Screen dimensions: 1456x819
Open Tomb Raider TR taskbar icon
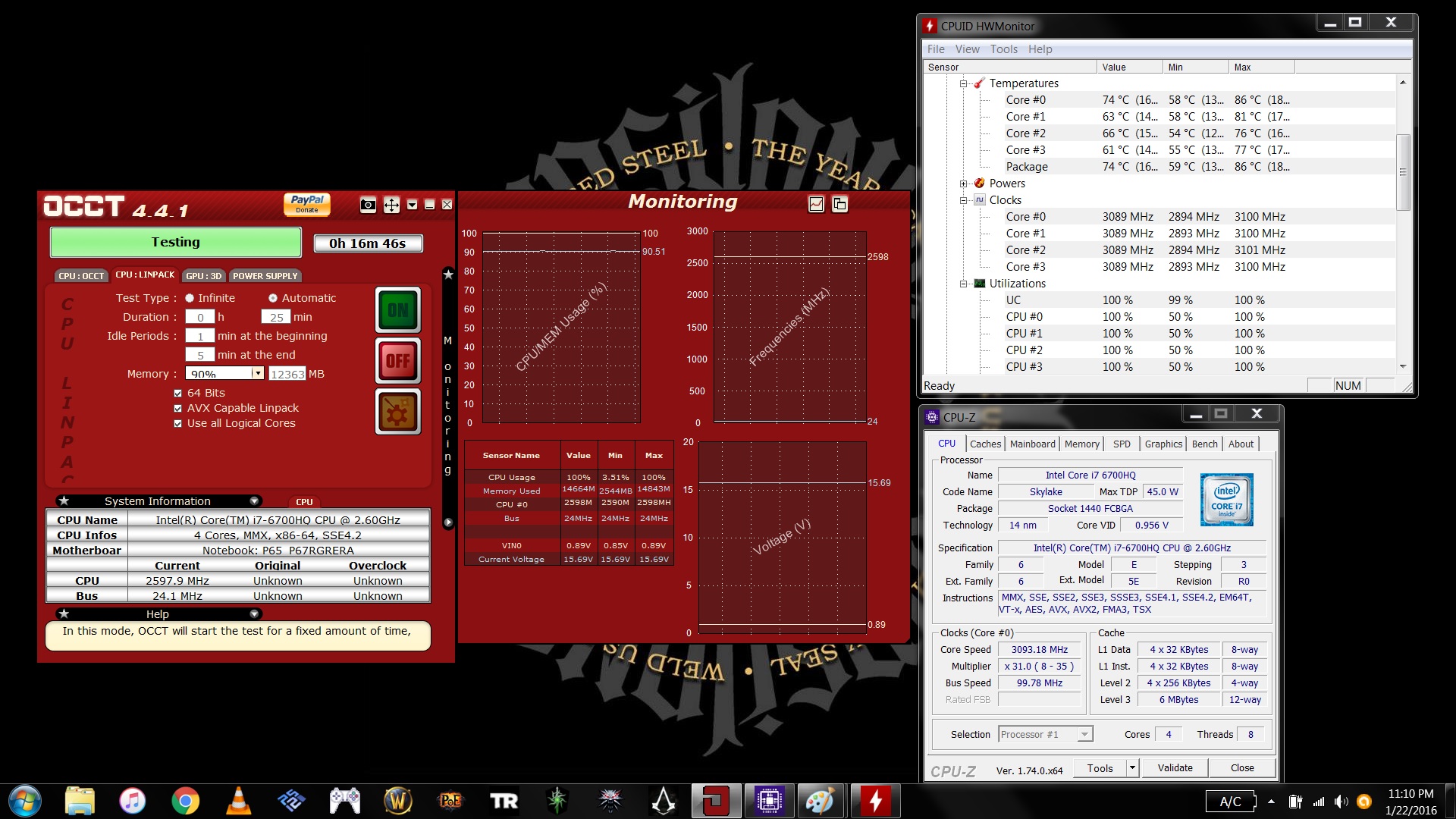[504, 801]
